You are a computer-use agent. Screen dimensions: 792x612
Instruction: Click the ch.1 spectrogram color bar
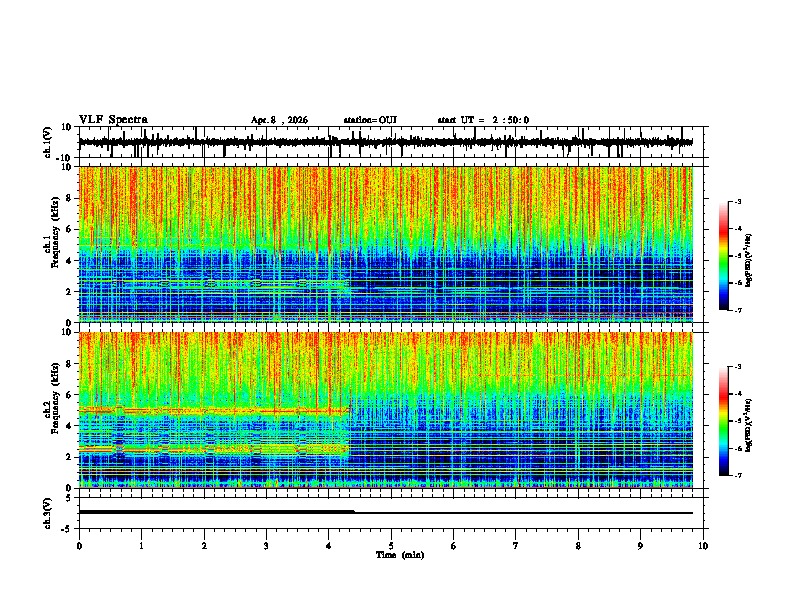(x=723, y=256)
